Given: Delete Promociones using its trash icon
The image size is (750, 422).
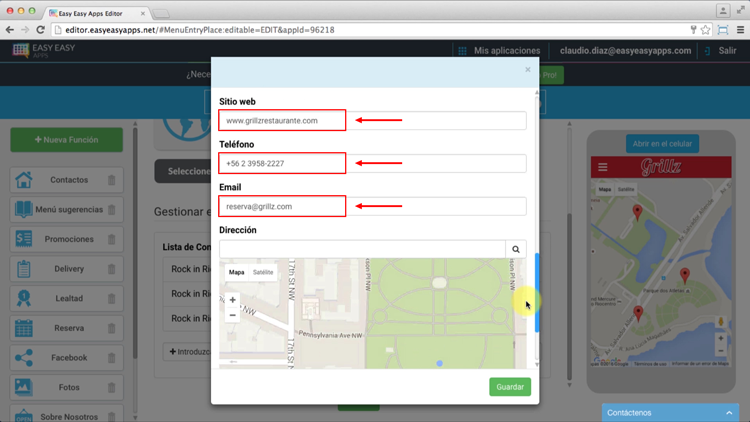Looking at the screenshot, I should 111,239.
